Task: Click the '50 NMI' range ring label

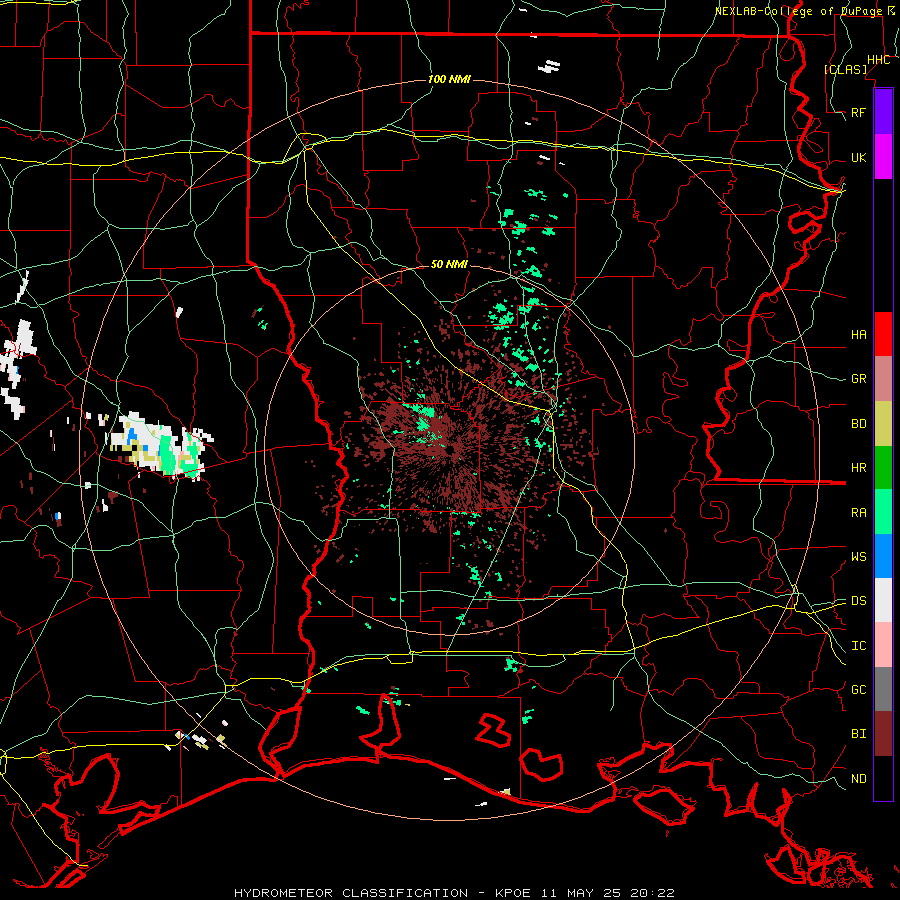Action: [449, 264]
